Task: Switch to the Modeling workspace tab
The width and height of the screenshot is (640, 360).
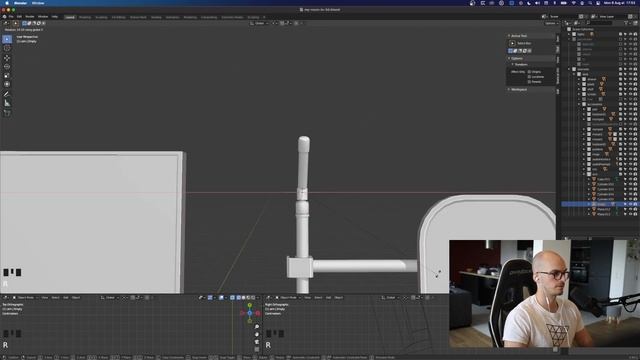Action: 85,17
